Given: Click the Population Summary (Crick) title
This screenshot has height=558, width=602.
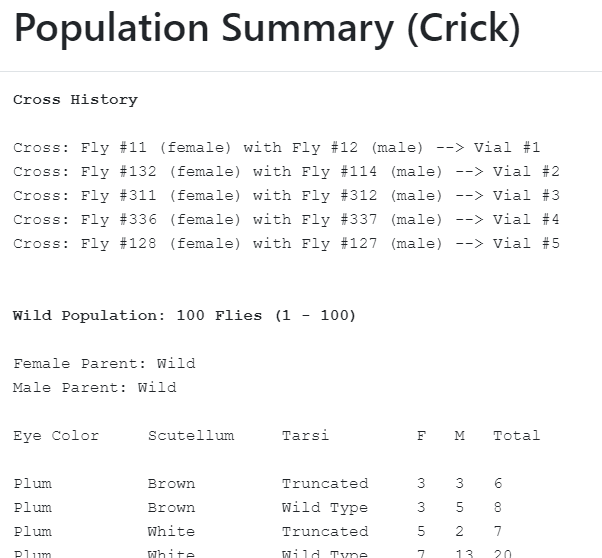Looking at the screenshot, I should [x=267, y=30].
